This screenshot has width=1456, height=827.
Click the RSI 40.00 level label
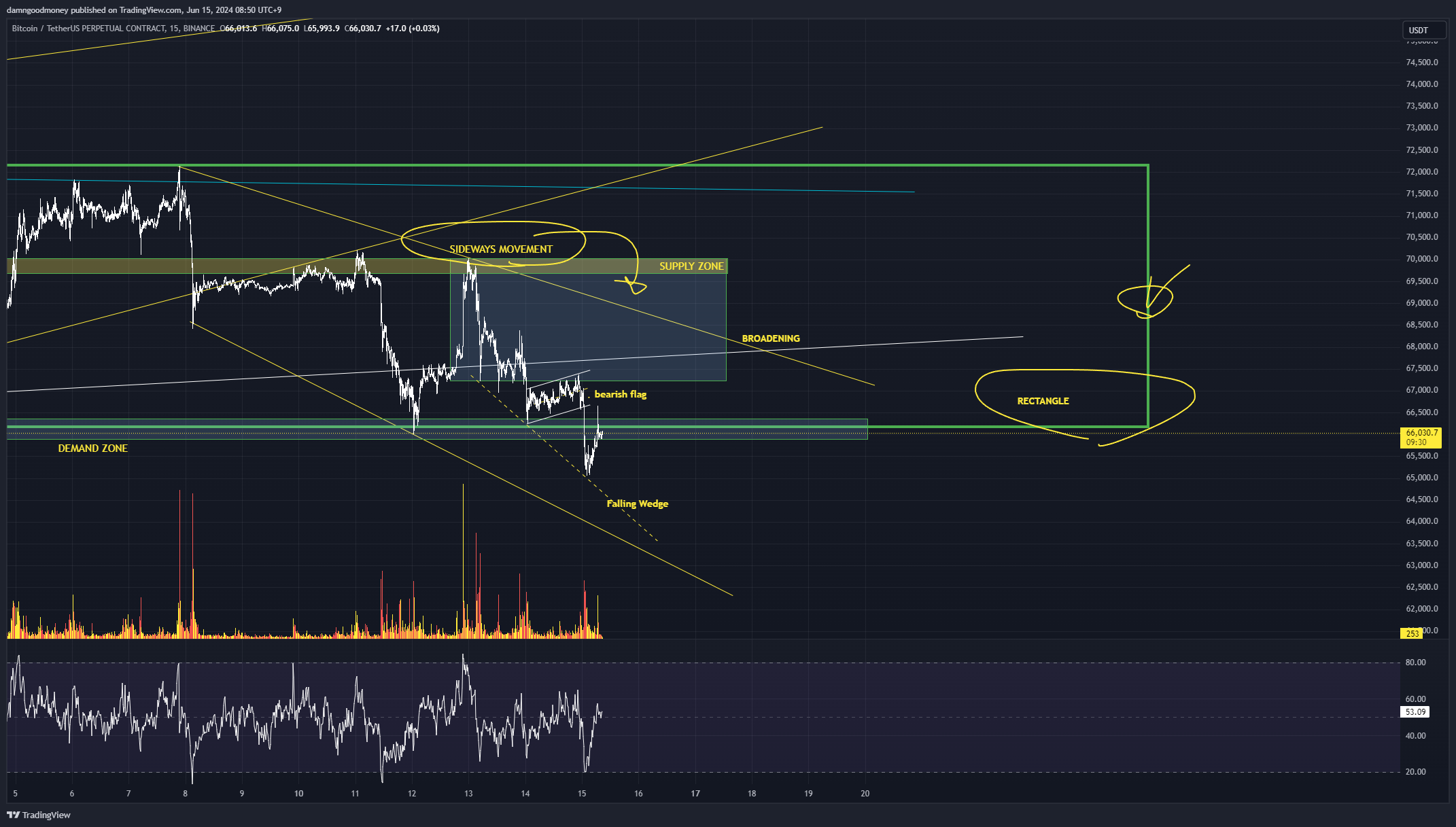[1415, 736]
